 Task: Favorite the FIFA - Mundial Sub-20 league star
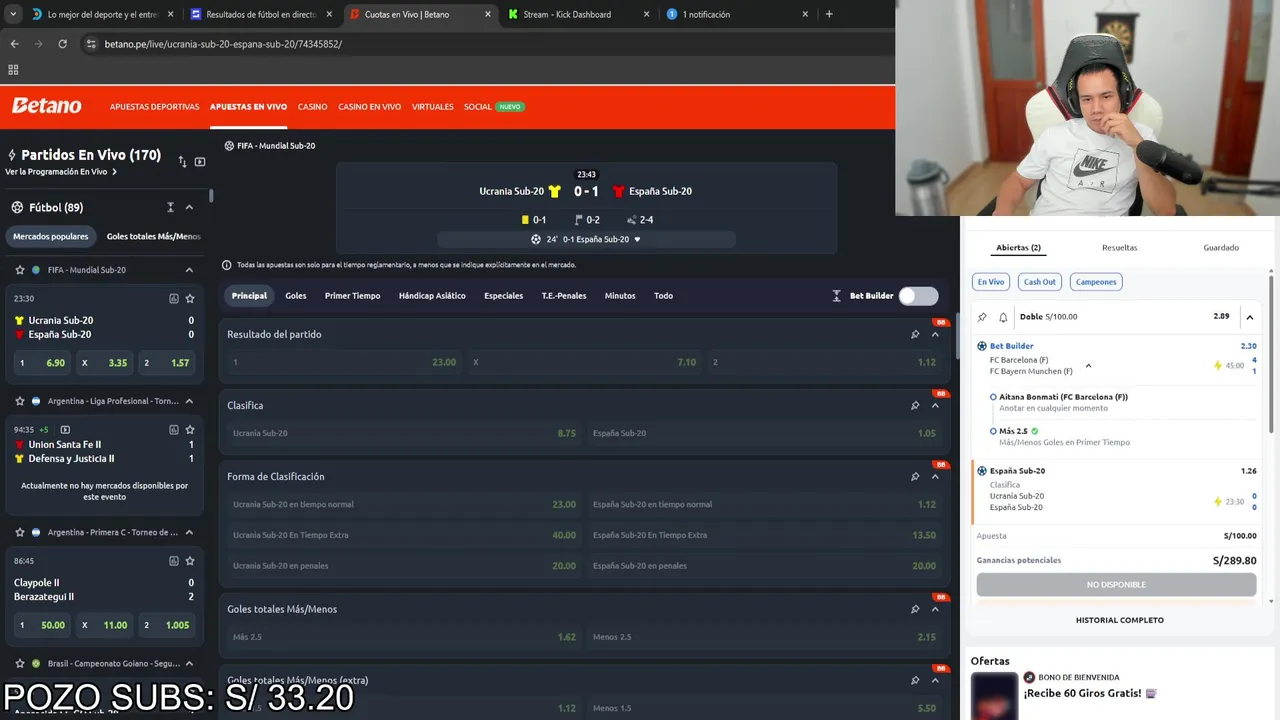point(20,270)
